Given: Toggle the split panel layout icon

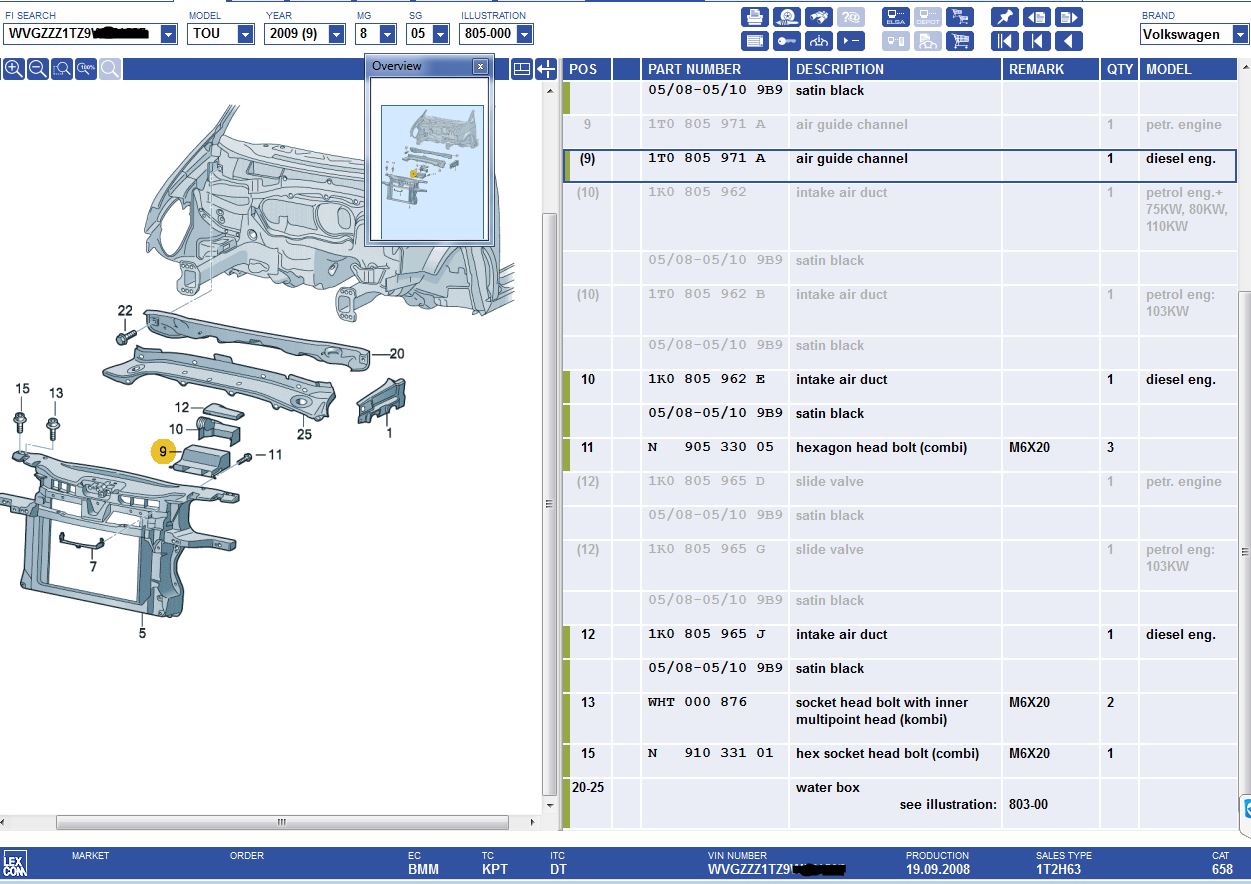Looking at the screenshot, I should (x=521, y=69).
